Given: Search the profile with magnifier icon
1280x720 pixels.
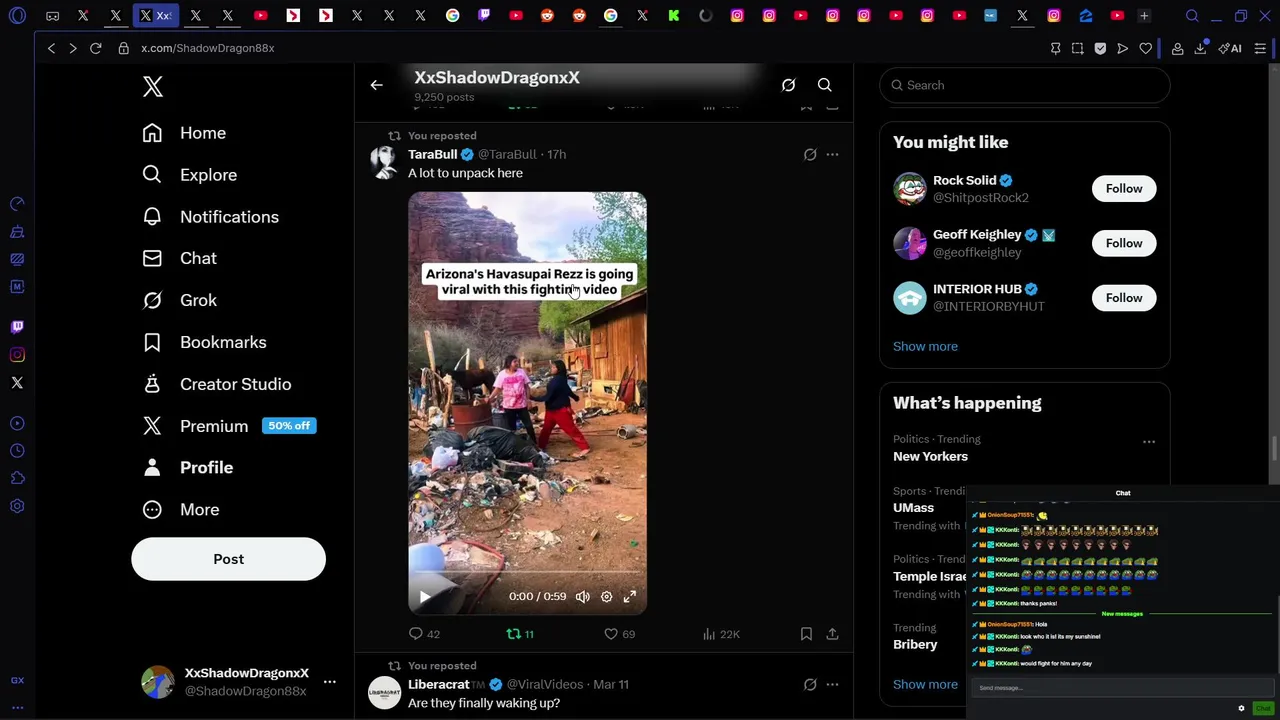Looking at the screenshot, I should pos(825,86).
